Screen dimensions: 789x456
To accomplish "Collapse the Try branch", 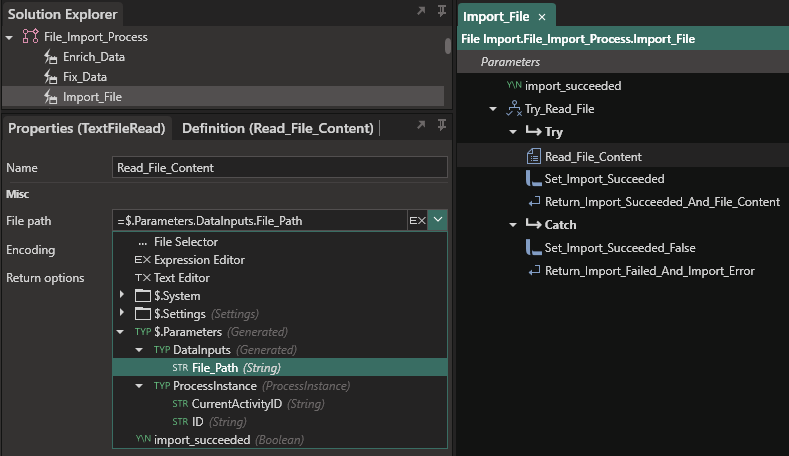I will [x=513, y=132].
